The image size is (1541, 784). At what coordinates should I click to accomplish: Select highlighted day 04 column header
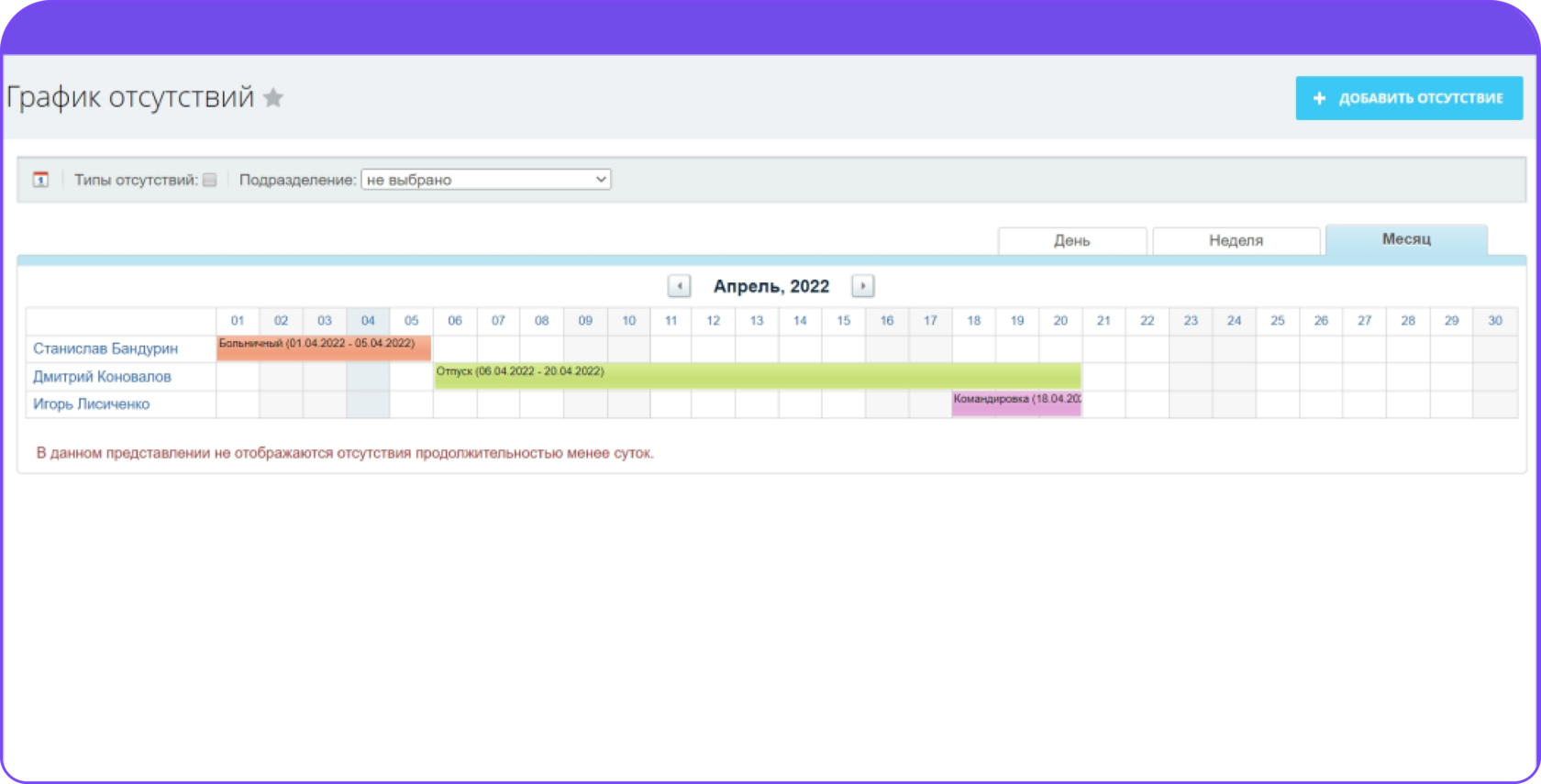pyautogui.click(x=368, y=321)
